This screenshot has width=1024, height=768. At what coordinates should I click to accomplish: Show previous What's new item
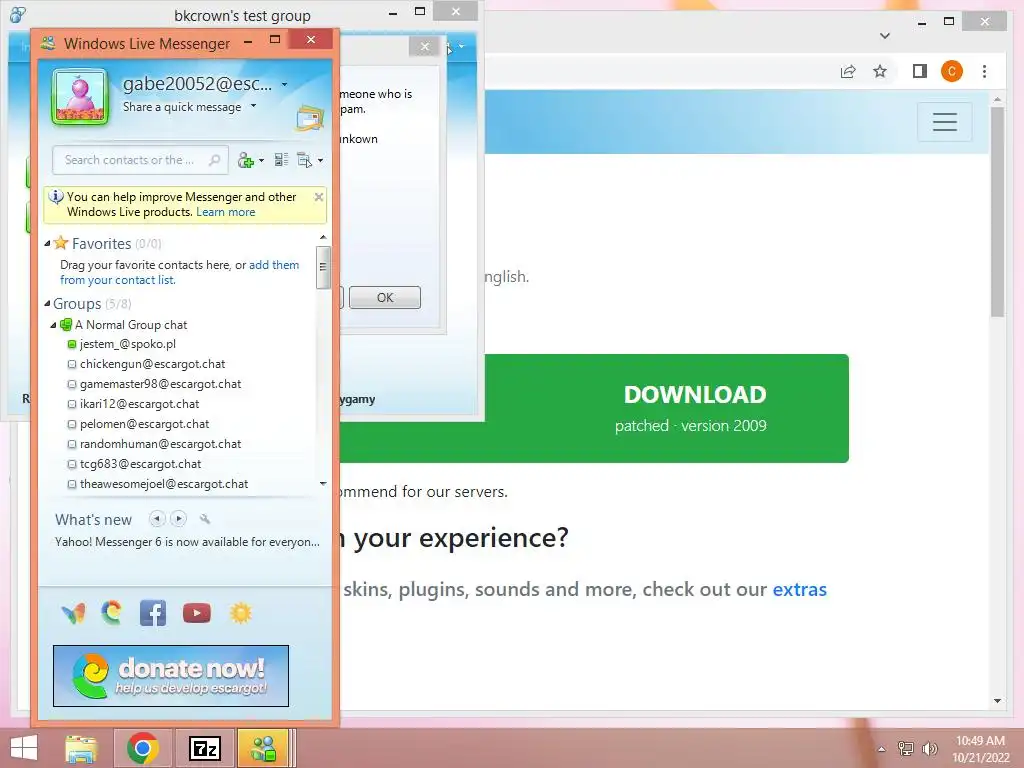157,519
